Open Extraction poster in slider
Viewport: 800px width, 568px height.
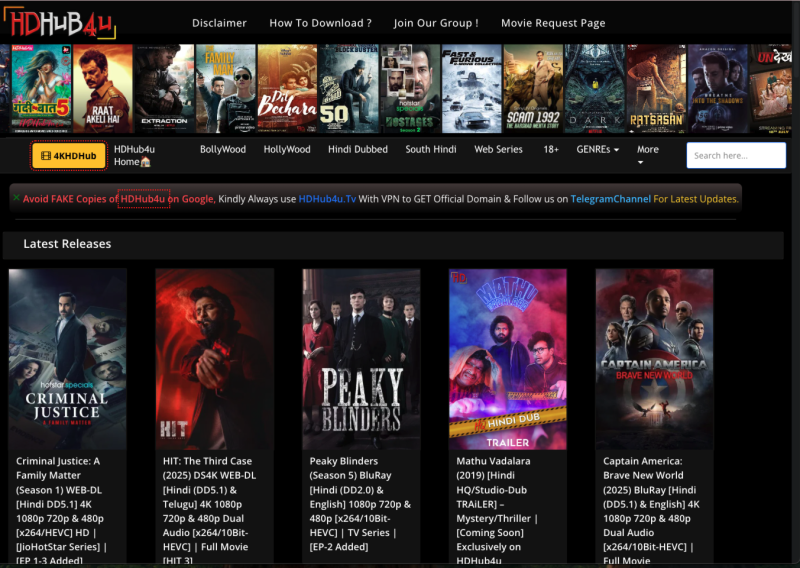[164, 89]
